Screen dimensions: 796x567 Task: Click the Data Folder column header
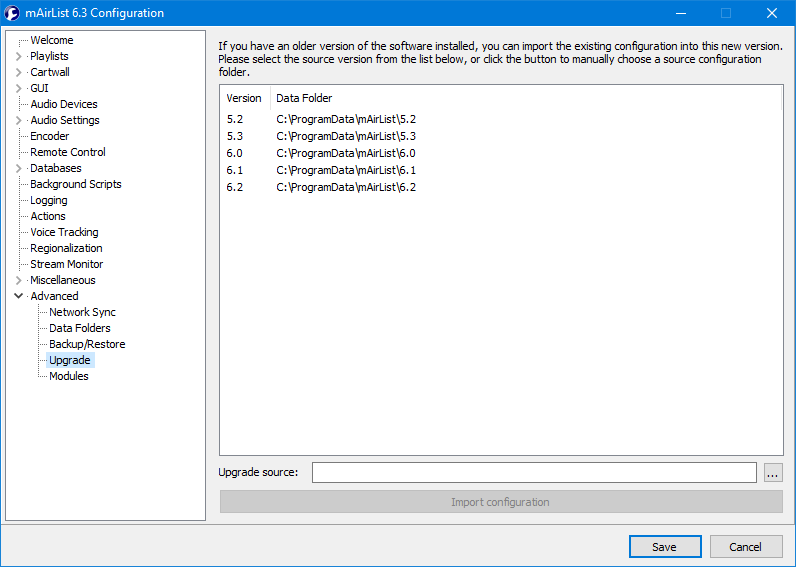[x=304, y=98]
